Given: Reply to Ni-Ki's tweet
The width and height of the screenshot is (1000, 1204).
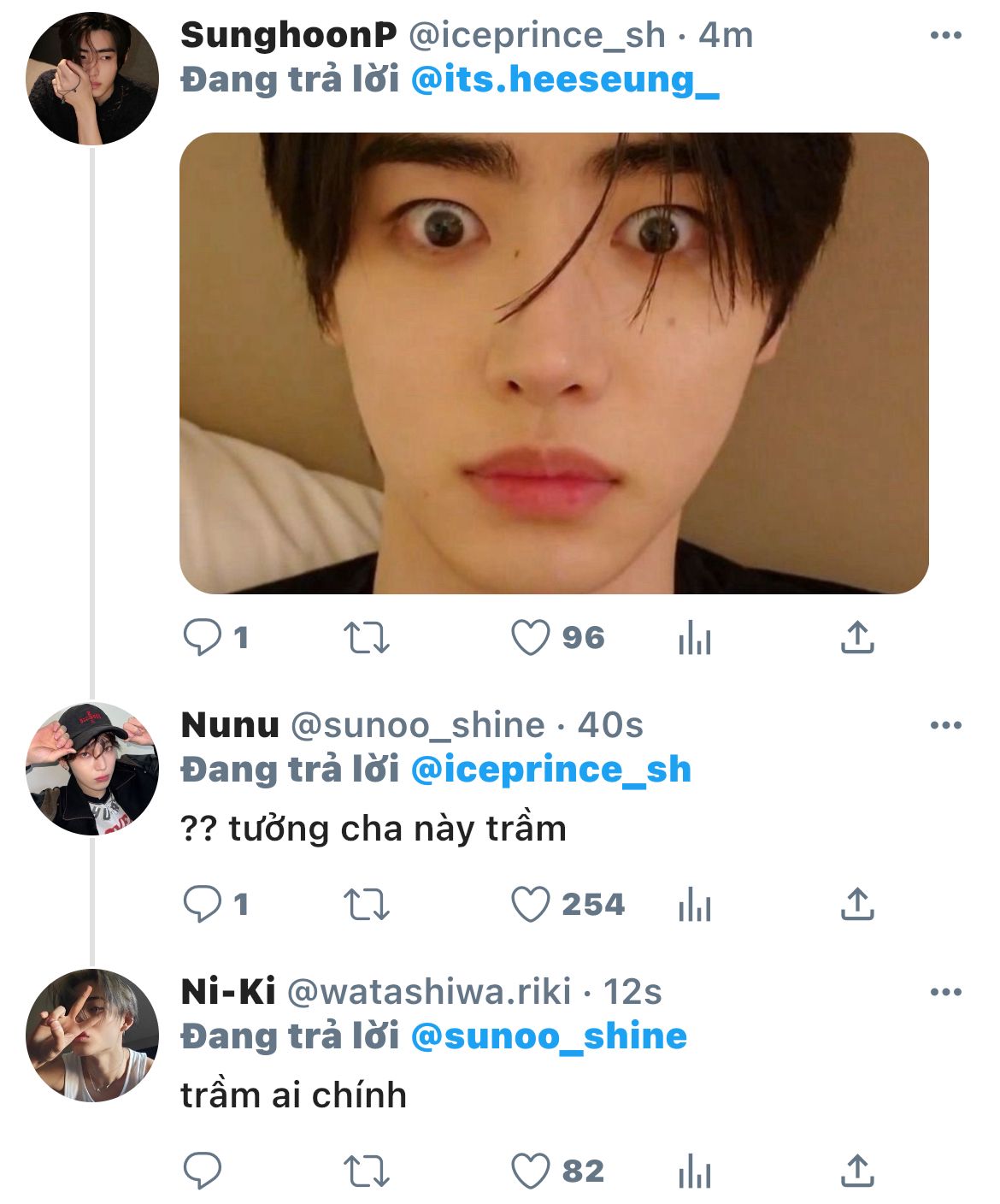Looking at the screenshot, I should (203, 1172).
